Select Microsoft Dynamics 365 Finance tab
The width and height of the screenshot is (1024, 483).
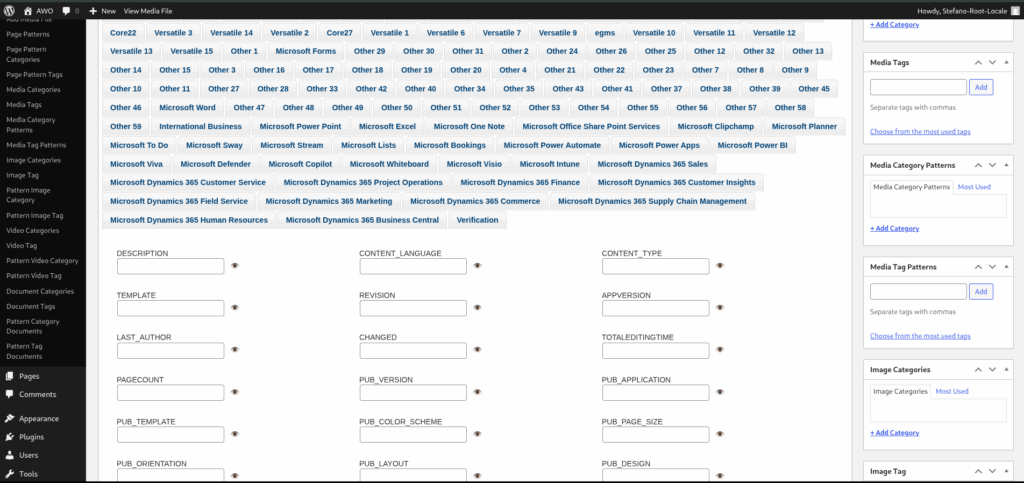(x=520, y=182)
